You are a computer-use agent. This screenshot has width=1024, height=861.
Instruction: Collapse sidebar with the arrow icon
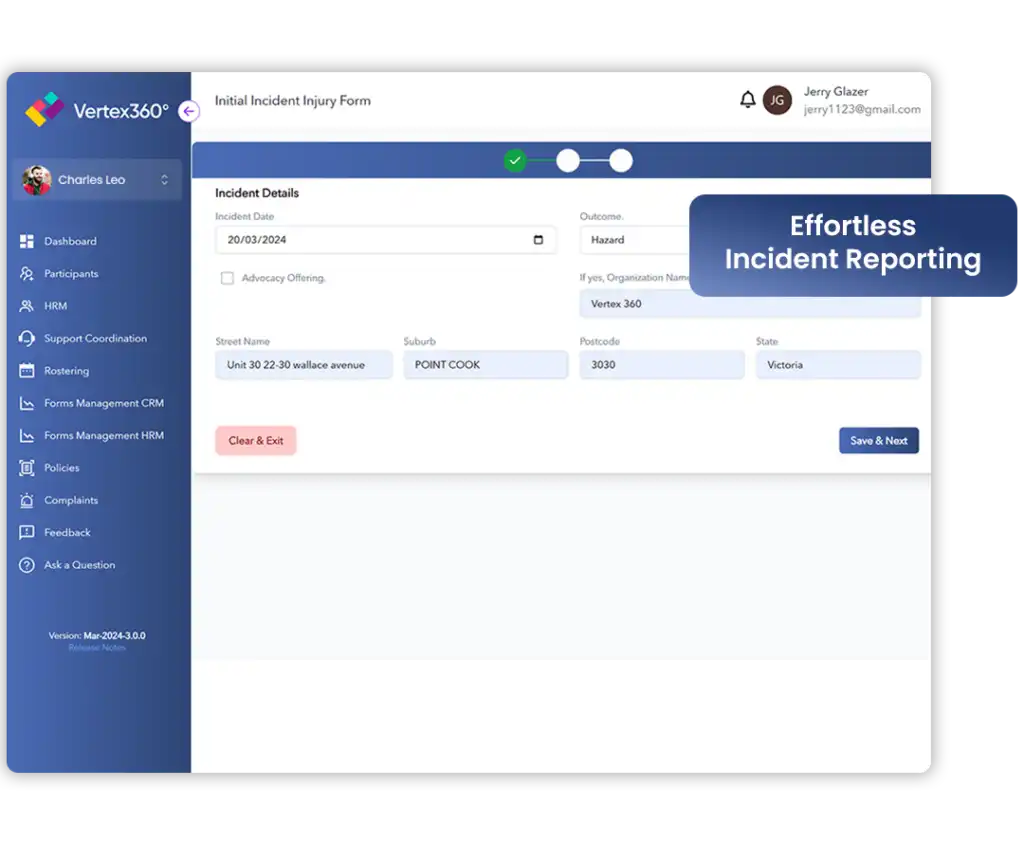(x=189, y=111)
